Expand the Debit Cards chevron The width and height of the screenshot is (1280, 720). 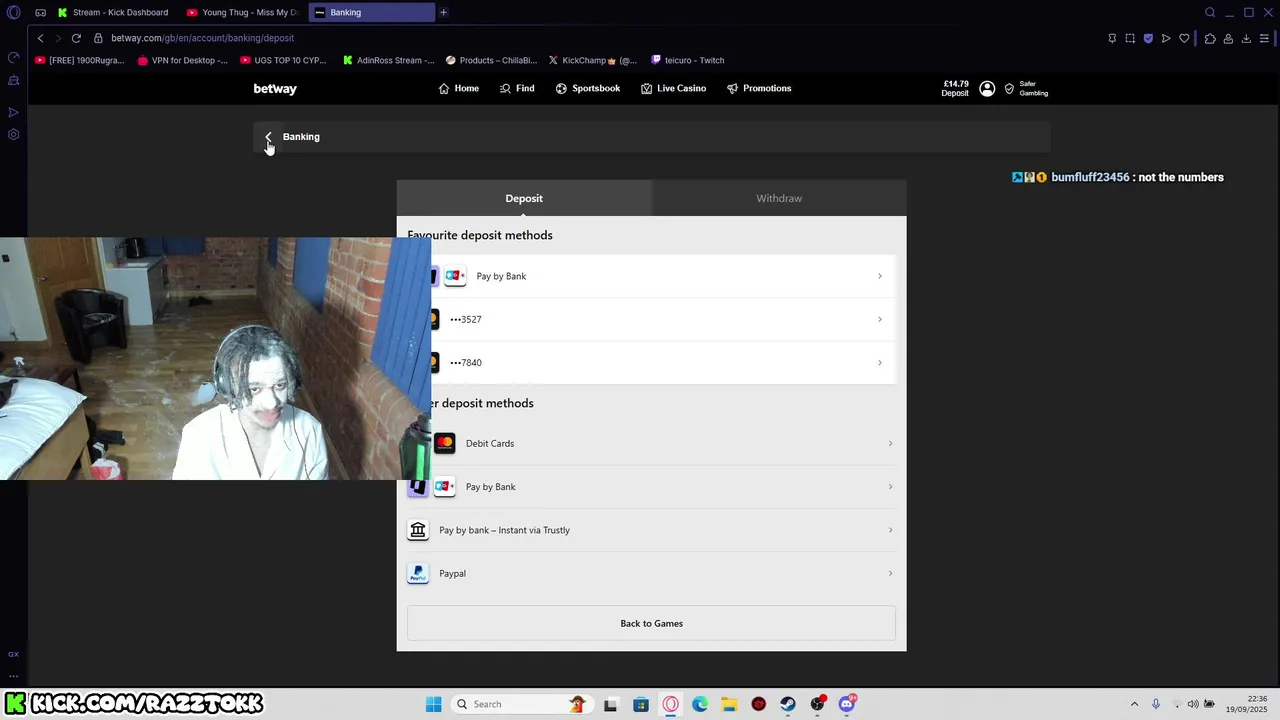[890, 443]
